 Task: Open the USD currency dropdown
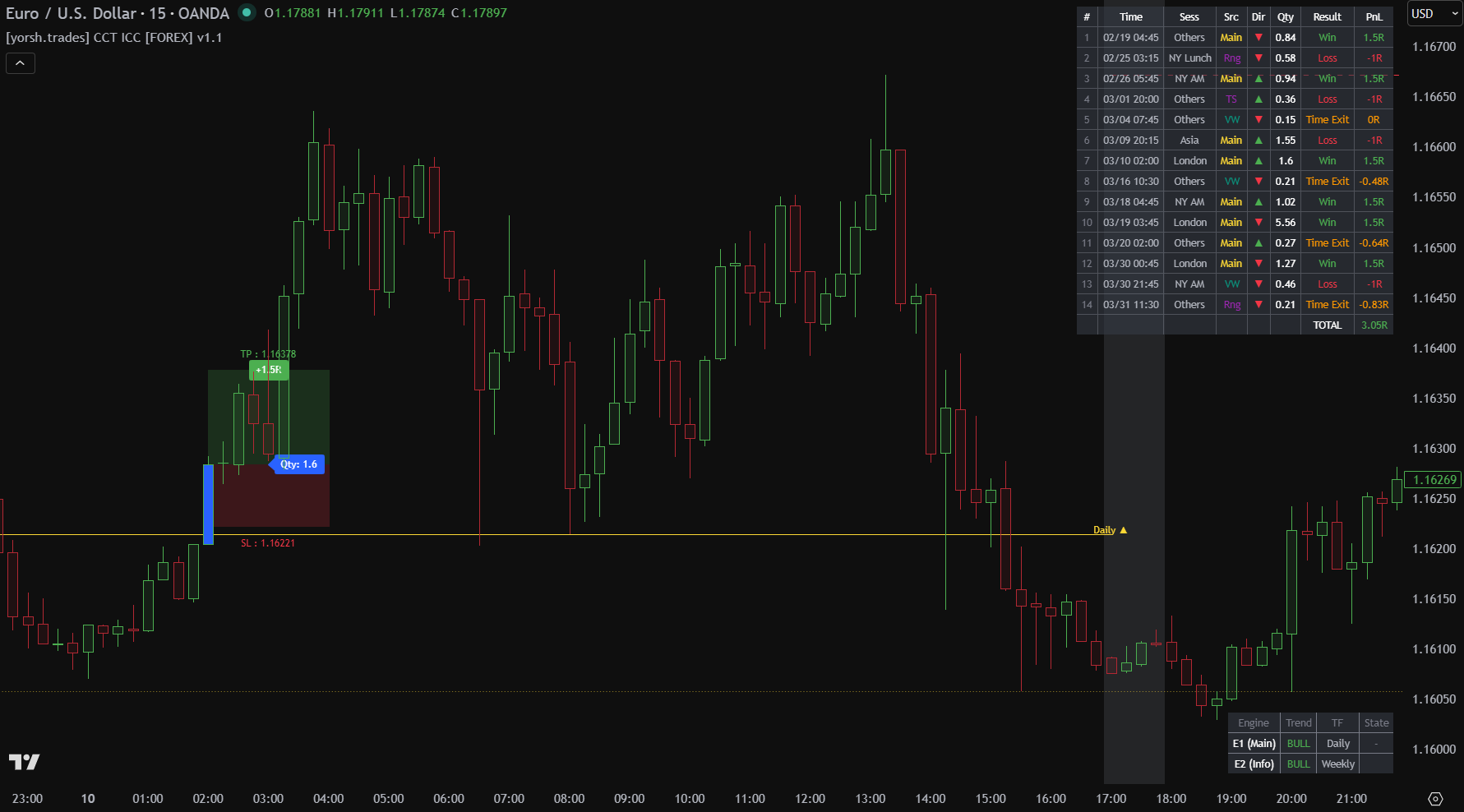1434,14
